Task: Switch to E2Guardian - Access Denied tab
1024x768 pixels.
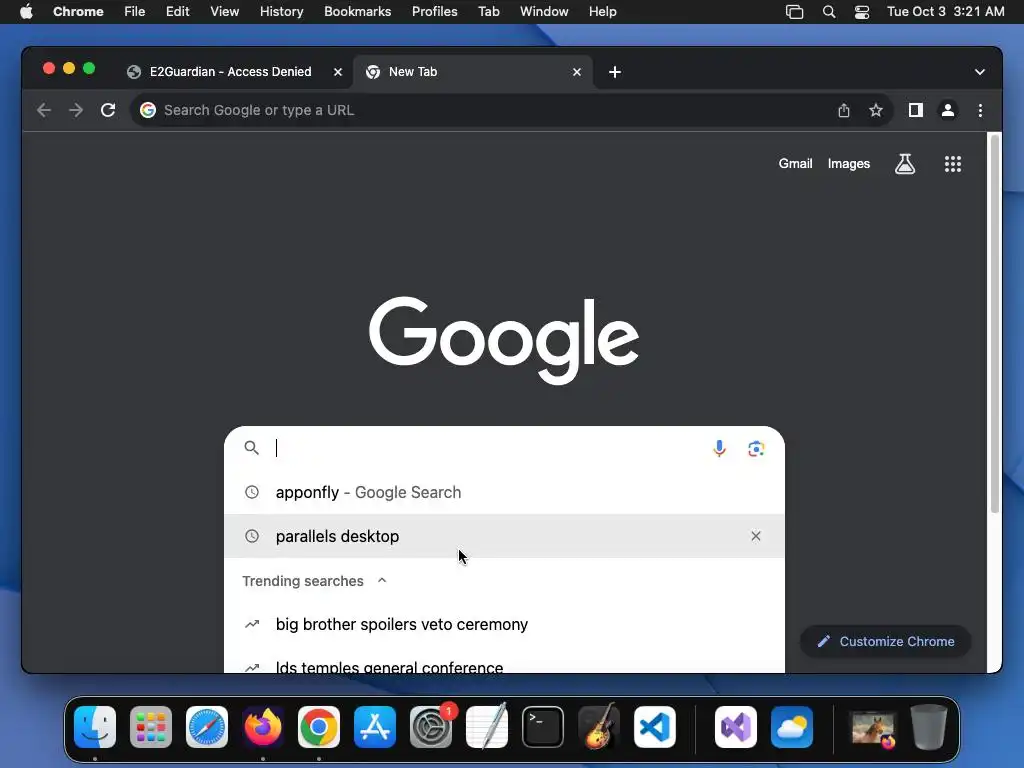Action: click(231, 72)
